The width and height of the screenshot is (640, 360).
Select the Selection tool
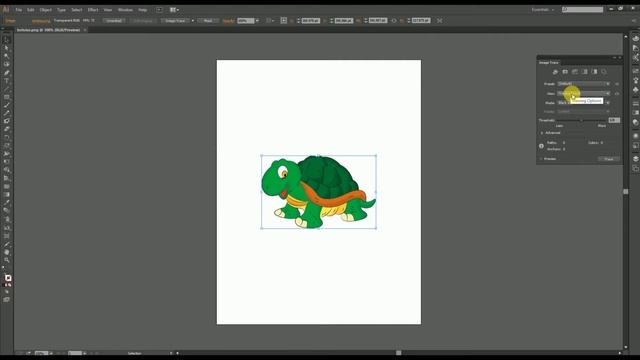coord(7,40)
